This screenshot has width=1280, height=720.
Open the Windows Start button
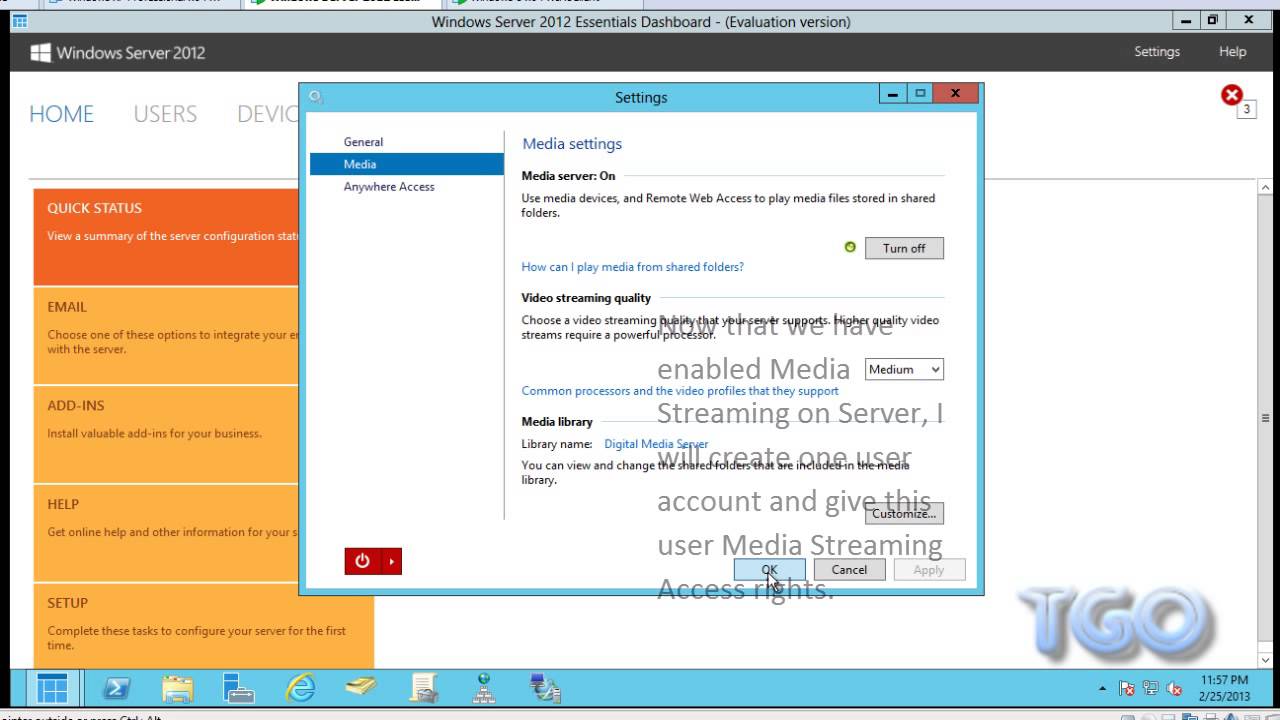[x=52, y=688]
